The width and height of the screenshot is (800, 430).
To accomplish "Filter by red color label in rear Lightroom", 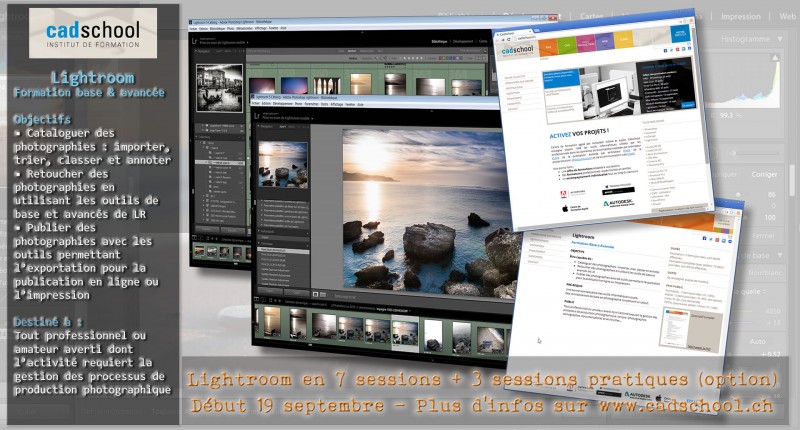I will point(440,58).
